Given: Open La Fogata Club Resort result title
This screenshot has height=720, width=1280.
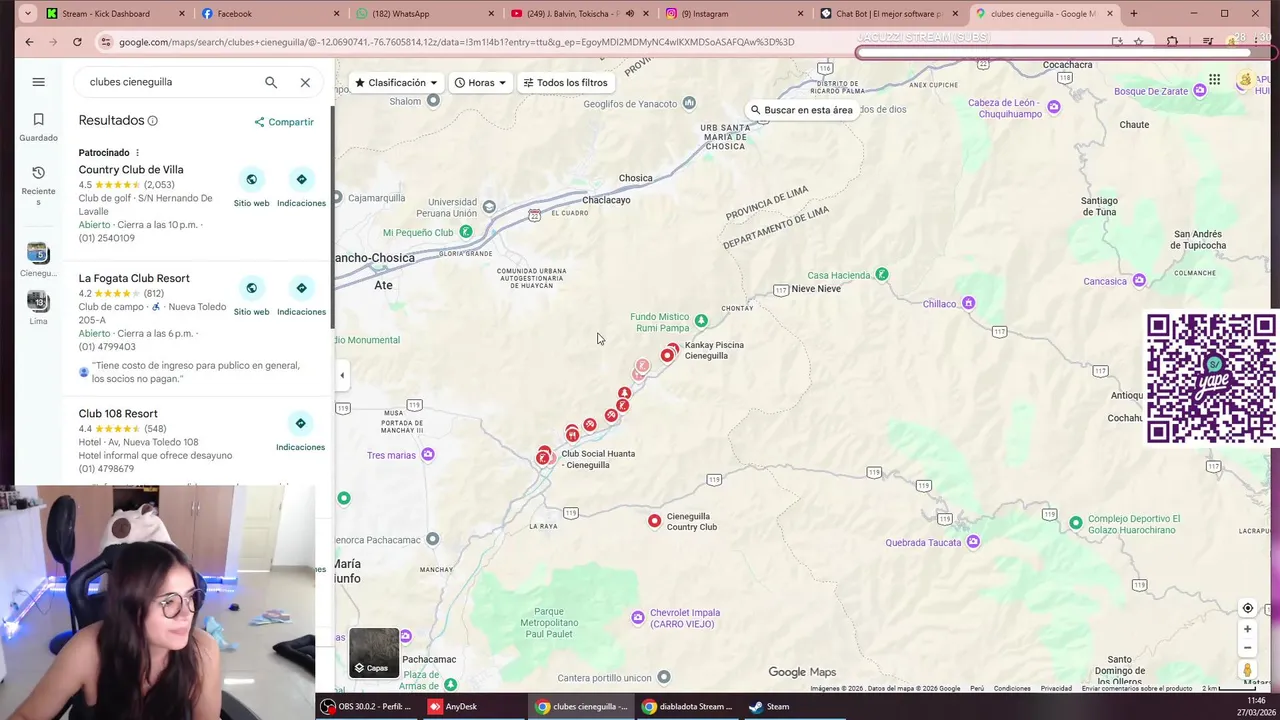Looking at the screenshot, I should [x=134, y=278].
